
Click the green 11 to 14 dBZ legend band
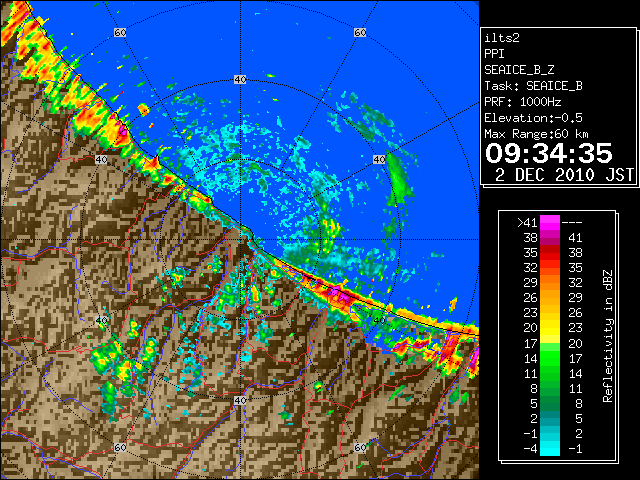click(550, 373)
